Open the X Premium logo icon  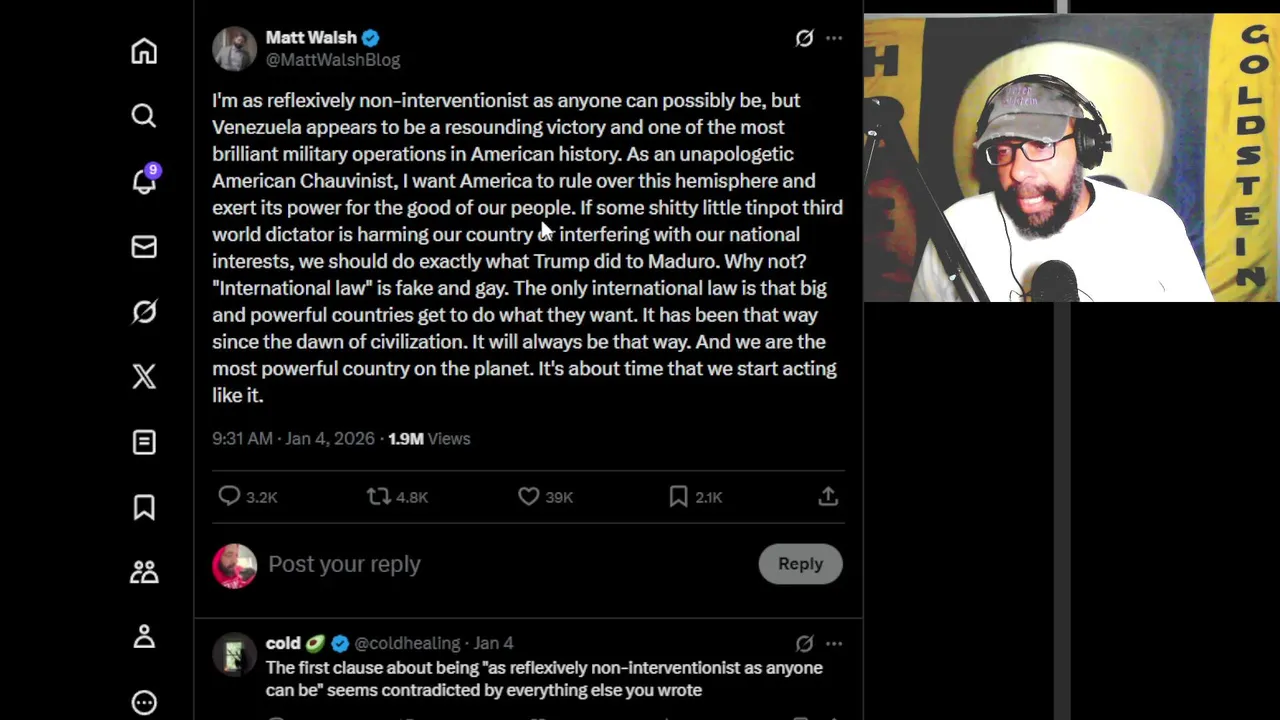(144, 376)
